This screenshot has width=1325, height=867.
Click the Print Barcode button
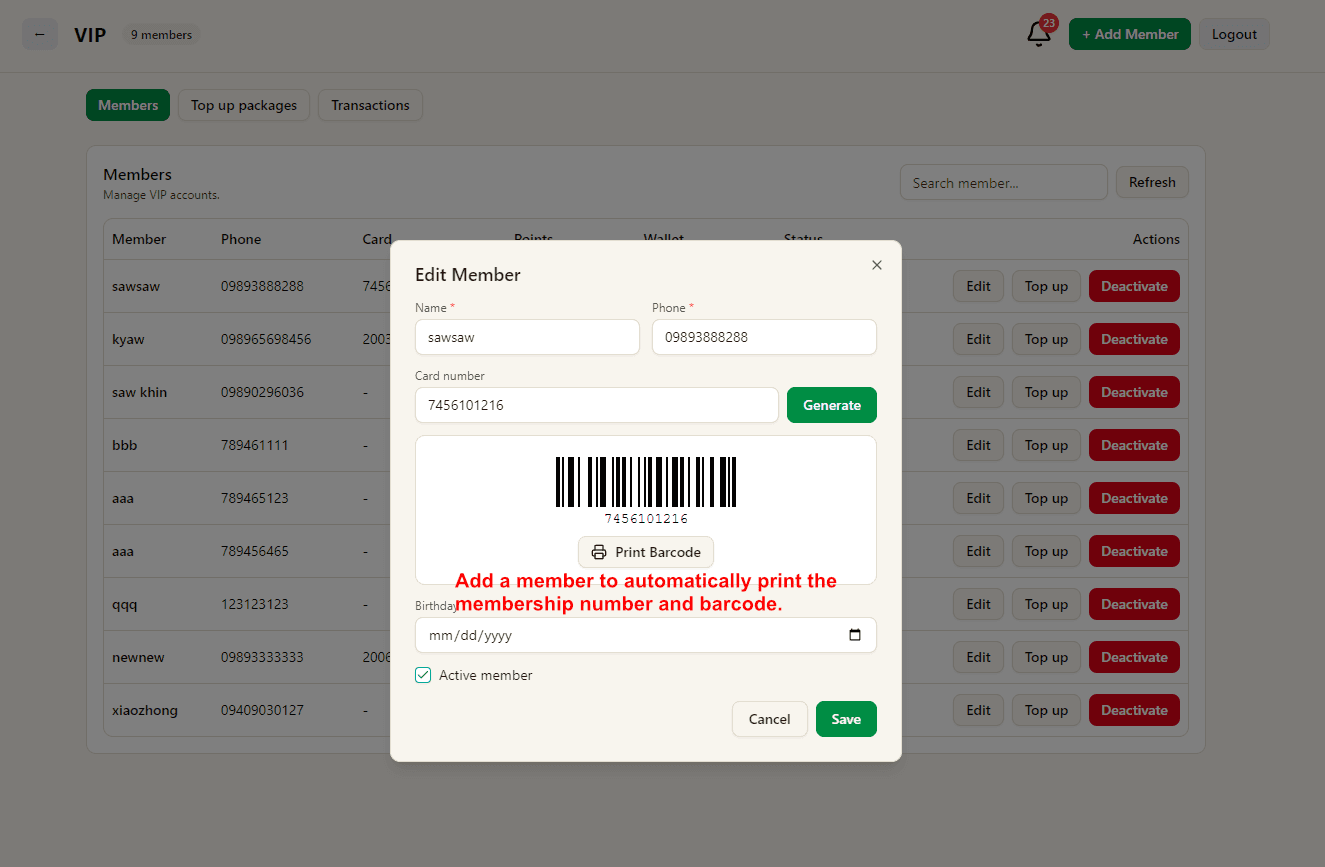click(646, 552)
